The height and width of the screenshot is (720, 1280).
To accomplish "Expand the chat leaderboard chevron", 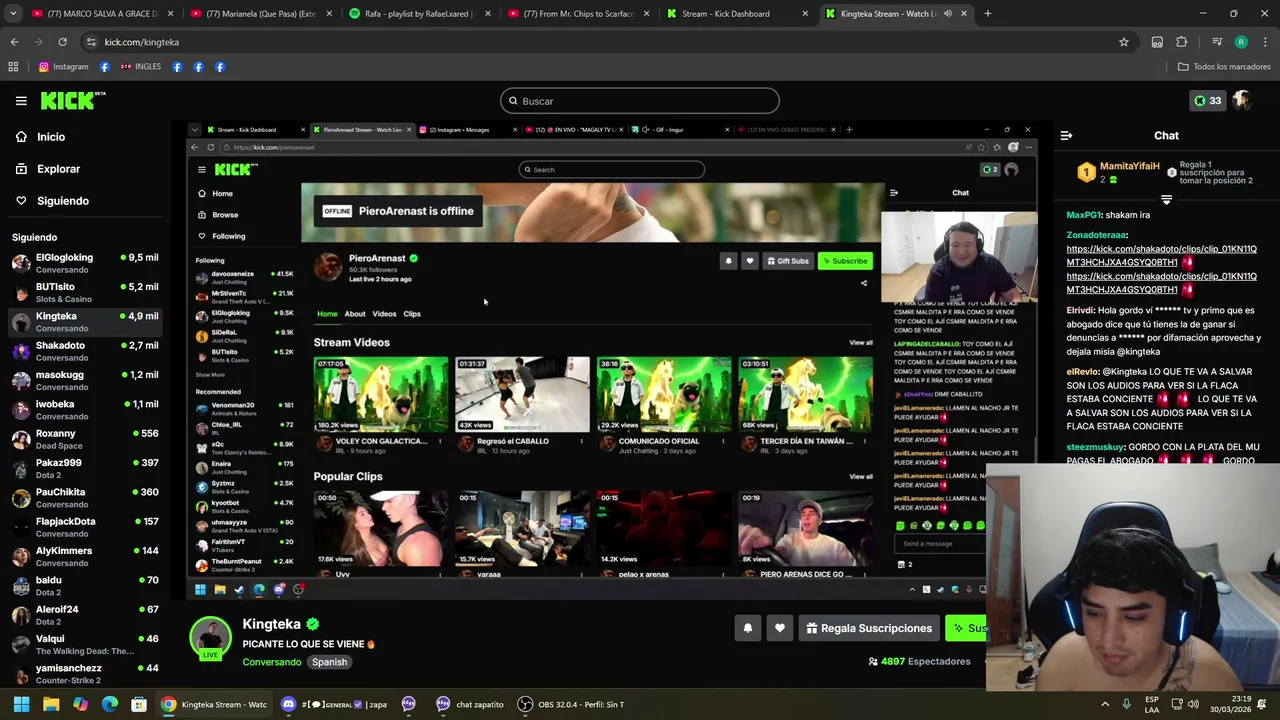I will tap(1166, 200).
